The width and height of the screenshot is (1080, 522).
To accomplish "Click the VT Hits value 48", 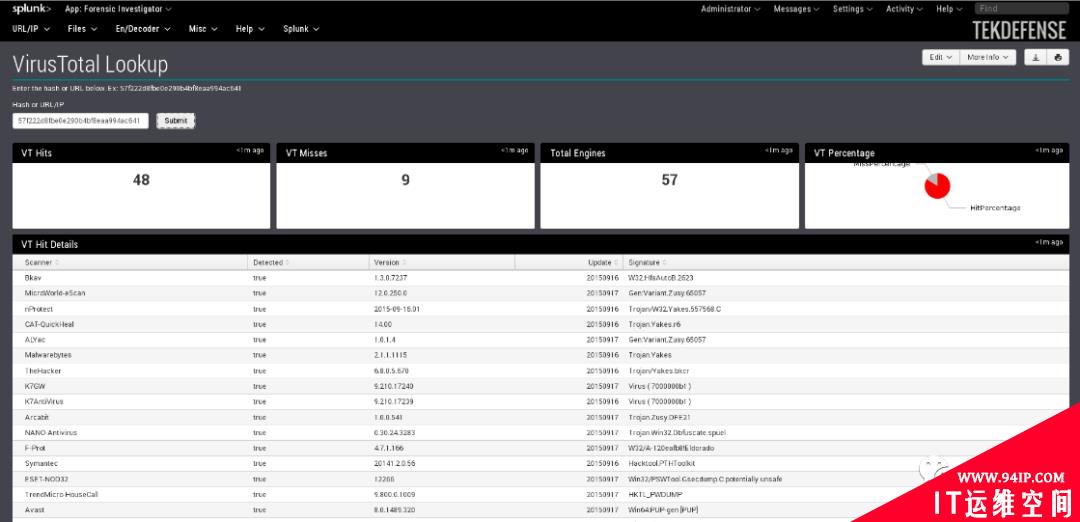I will (141, 180).
